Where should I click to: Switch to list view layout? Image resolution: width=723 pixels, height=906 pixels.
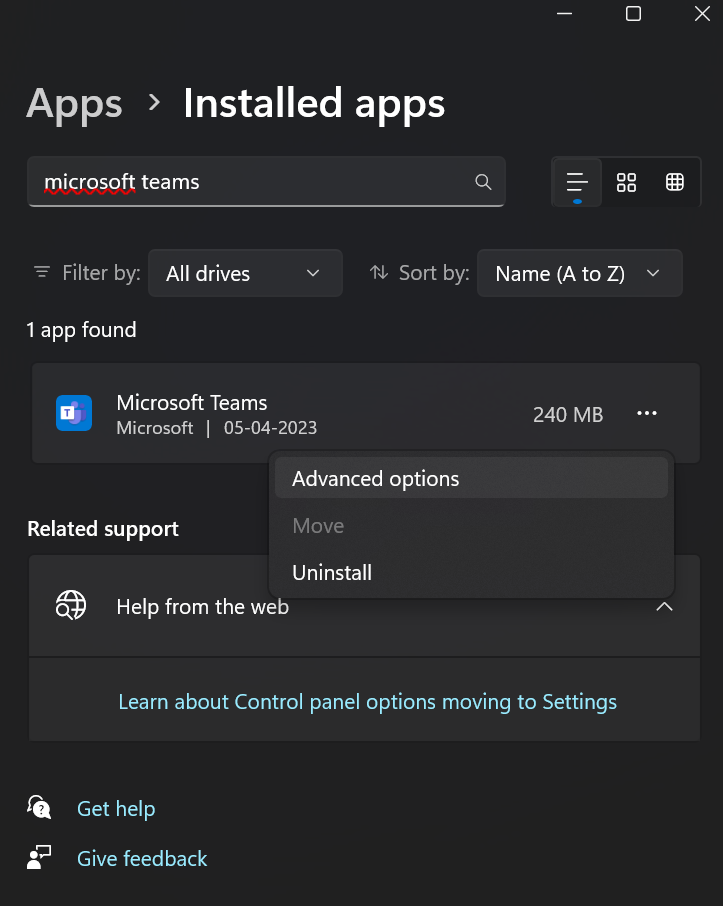[576, 182]
